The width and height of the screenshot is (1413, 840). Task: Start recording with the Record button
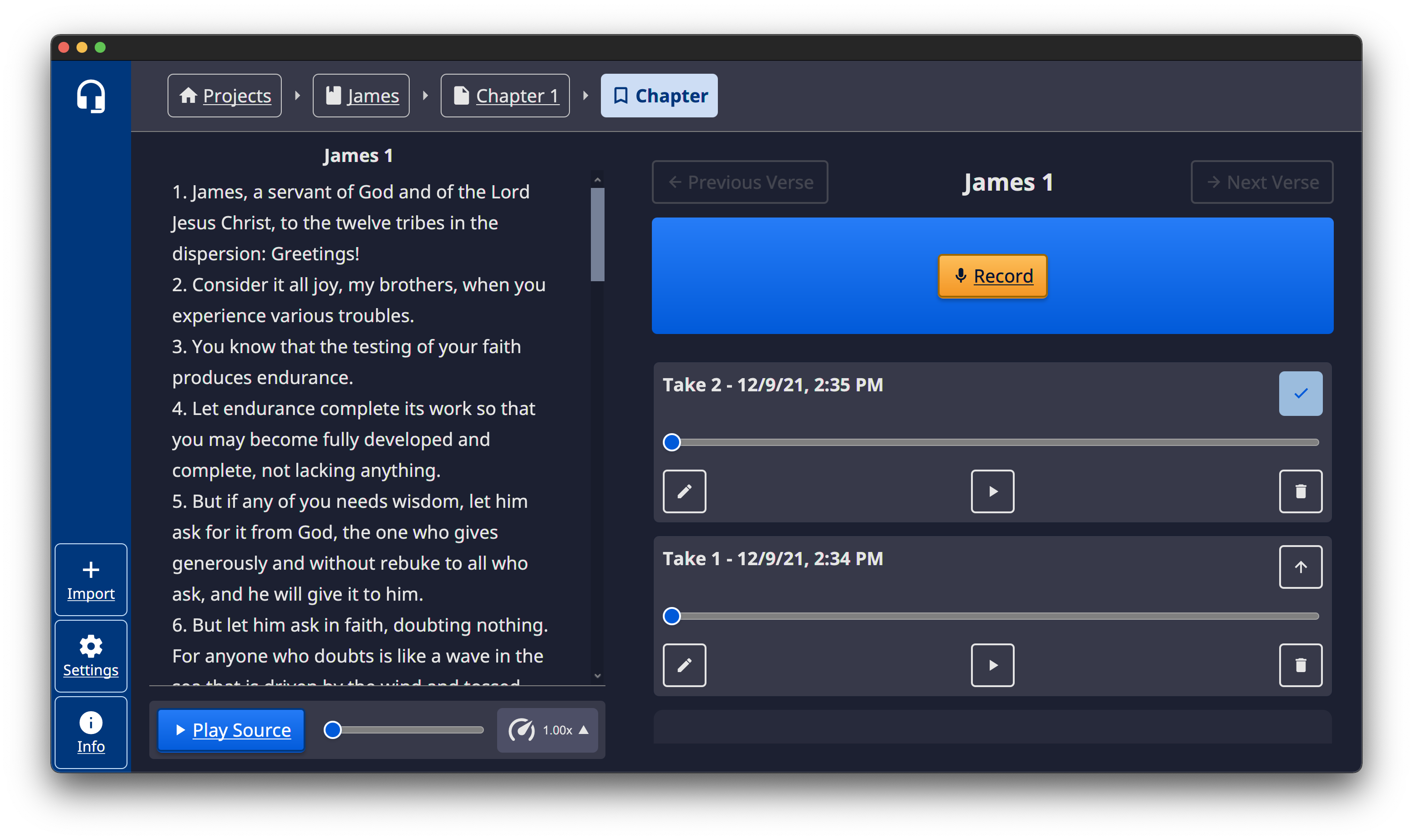click(992, 276)
